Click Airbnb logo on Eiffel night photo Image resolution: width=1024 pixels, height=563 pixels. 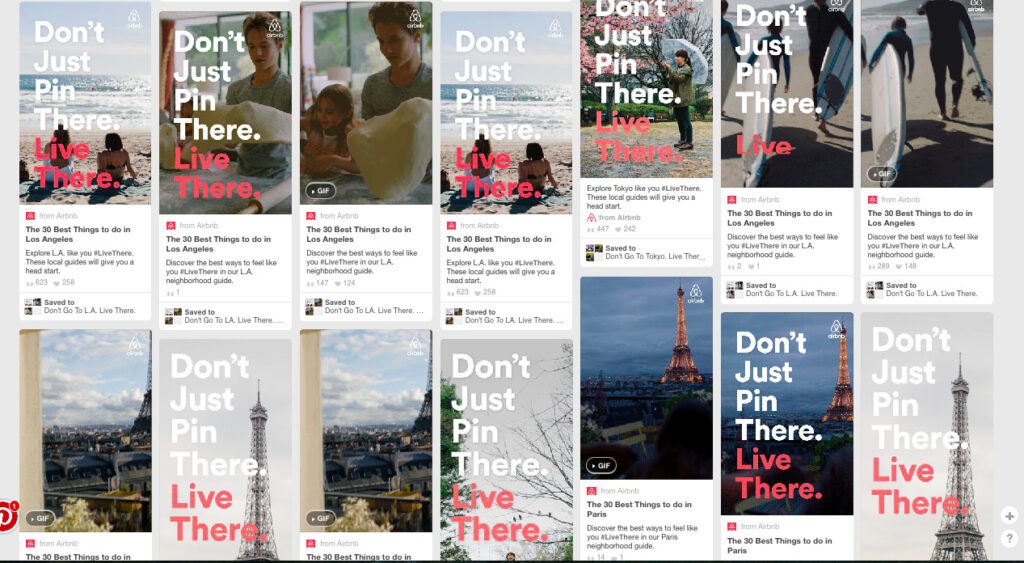tap(696, 294)
